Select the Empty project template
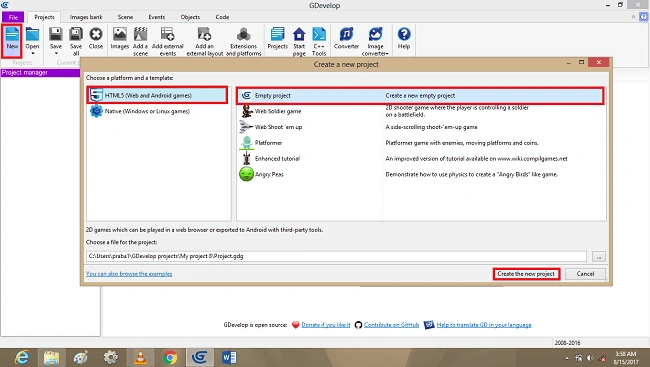 point(420,95)
